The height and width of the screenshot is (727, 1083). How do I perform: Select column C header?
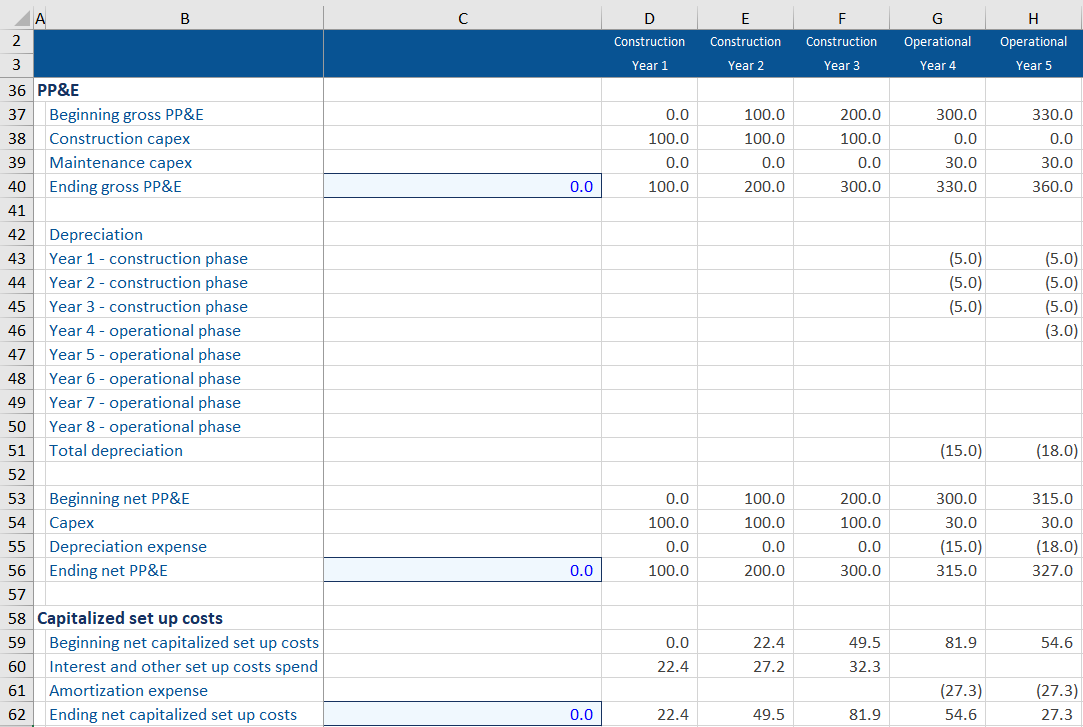coord(462,17)
